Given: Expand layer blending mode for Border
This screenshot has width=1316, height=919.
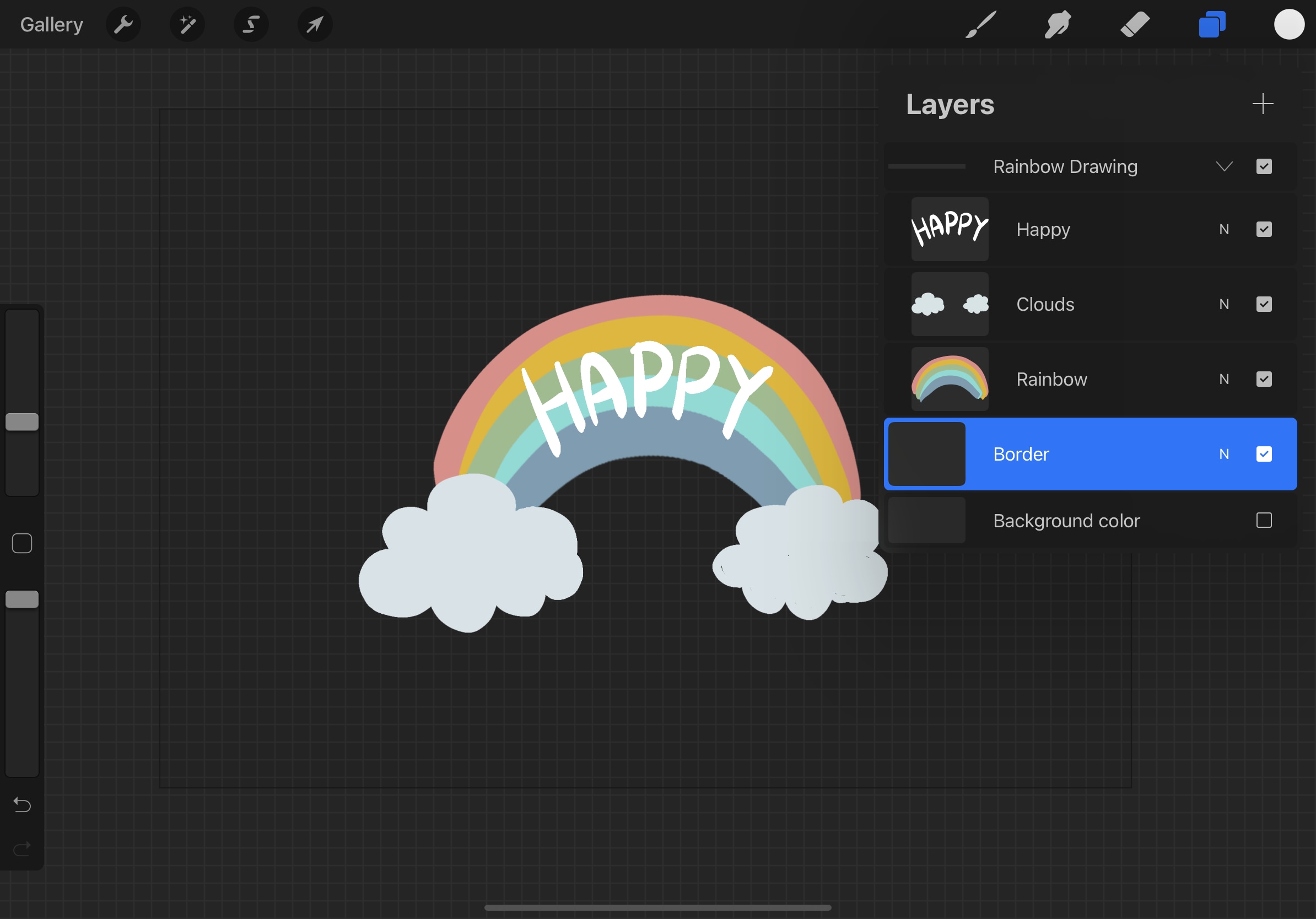Looking at the screenshot, I should (x=1224, y=454).
